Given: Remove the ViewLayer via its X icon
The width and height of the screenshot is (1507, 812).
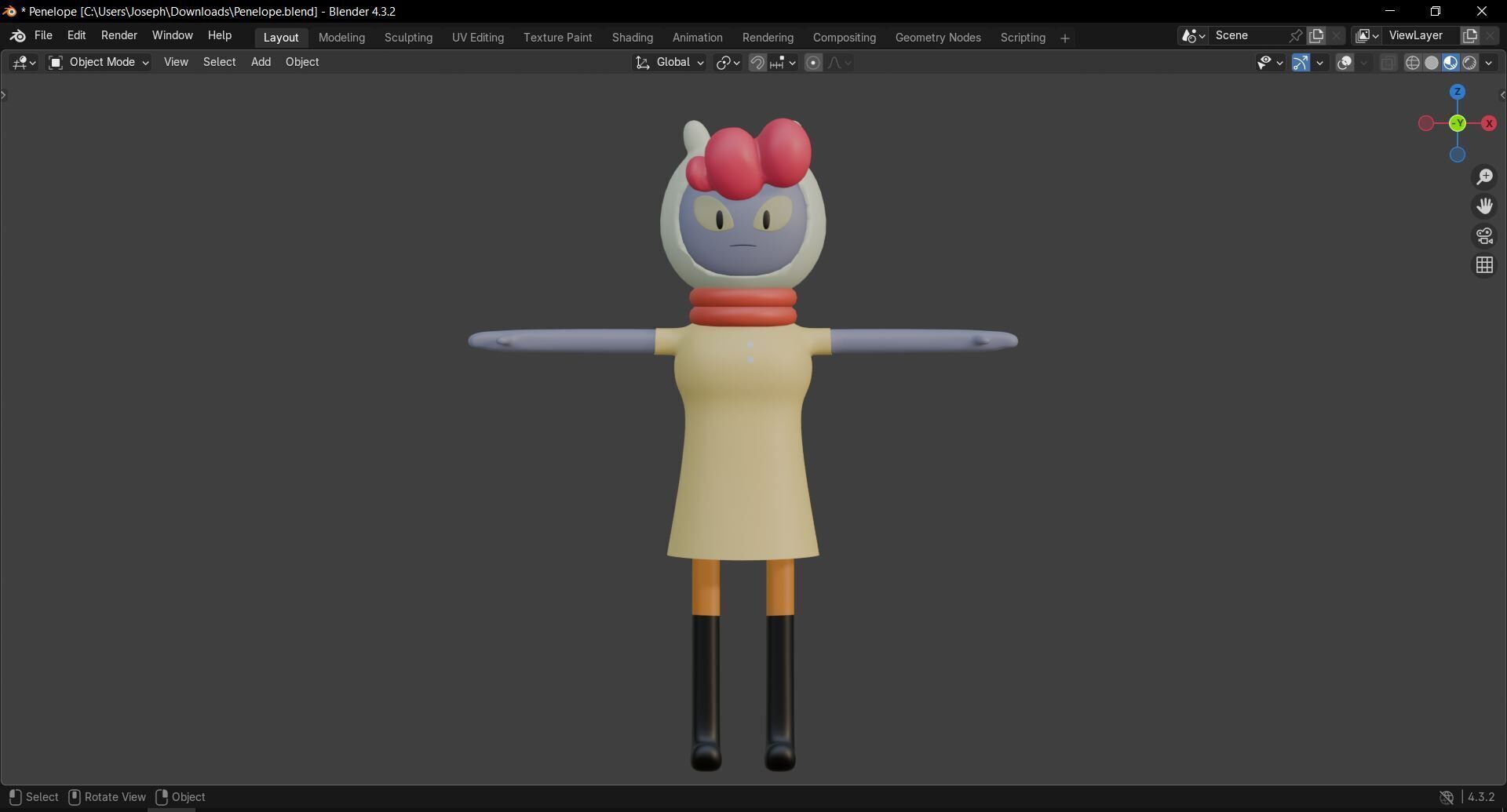Looking at the screenshot, I should click(x=1490, y=36).
